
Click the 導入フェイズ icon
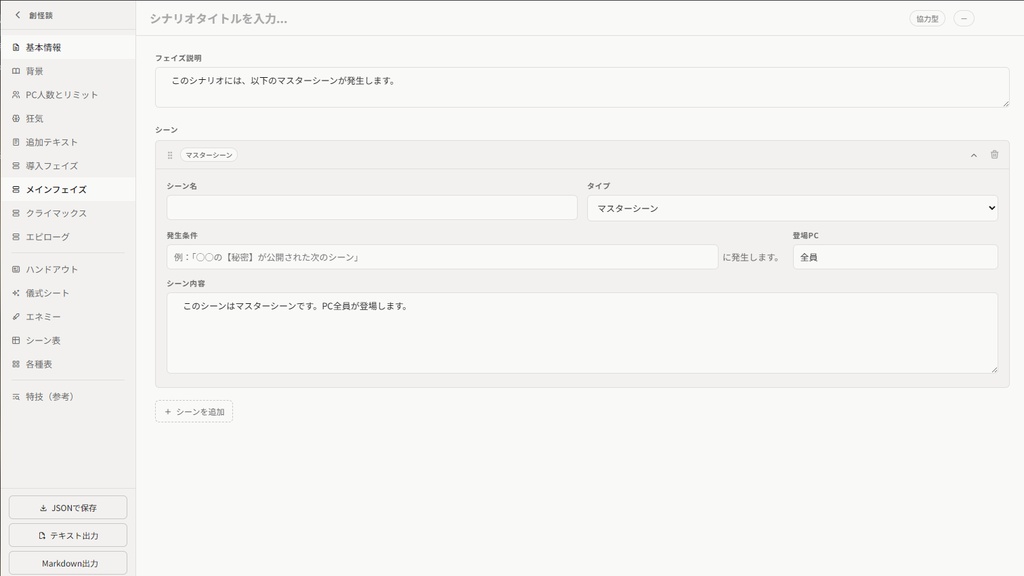click(x=16, y=166)
